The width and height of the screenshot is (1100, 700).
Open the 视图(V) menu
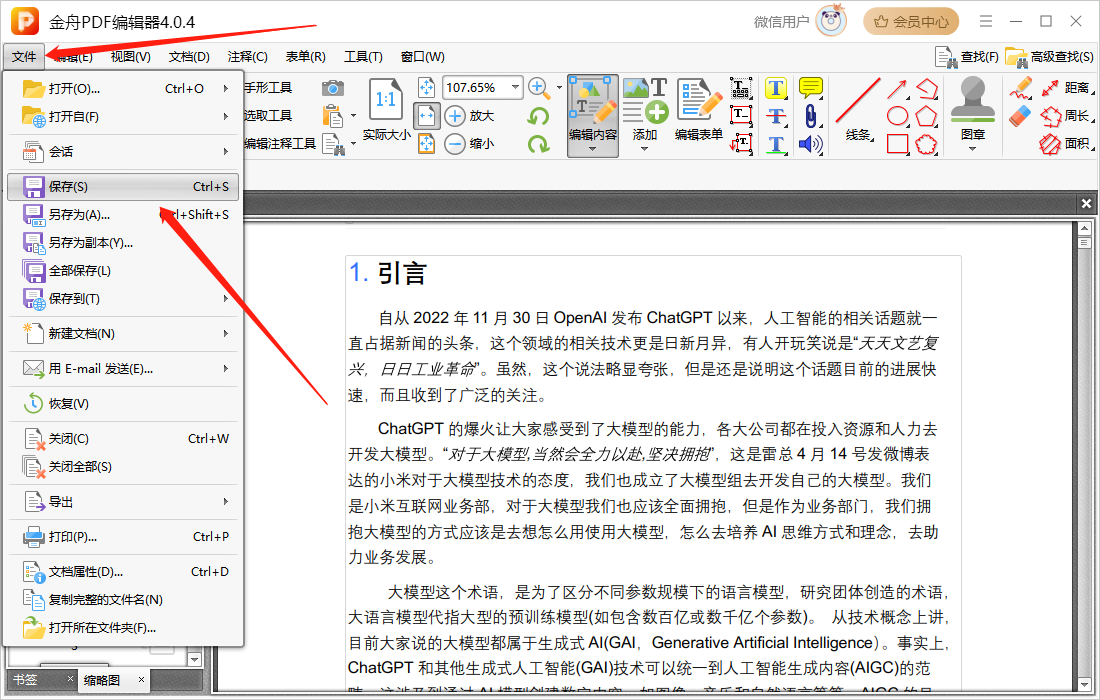pos(130,57)
